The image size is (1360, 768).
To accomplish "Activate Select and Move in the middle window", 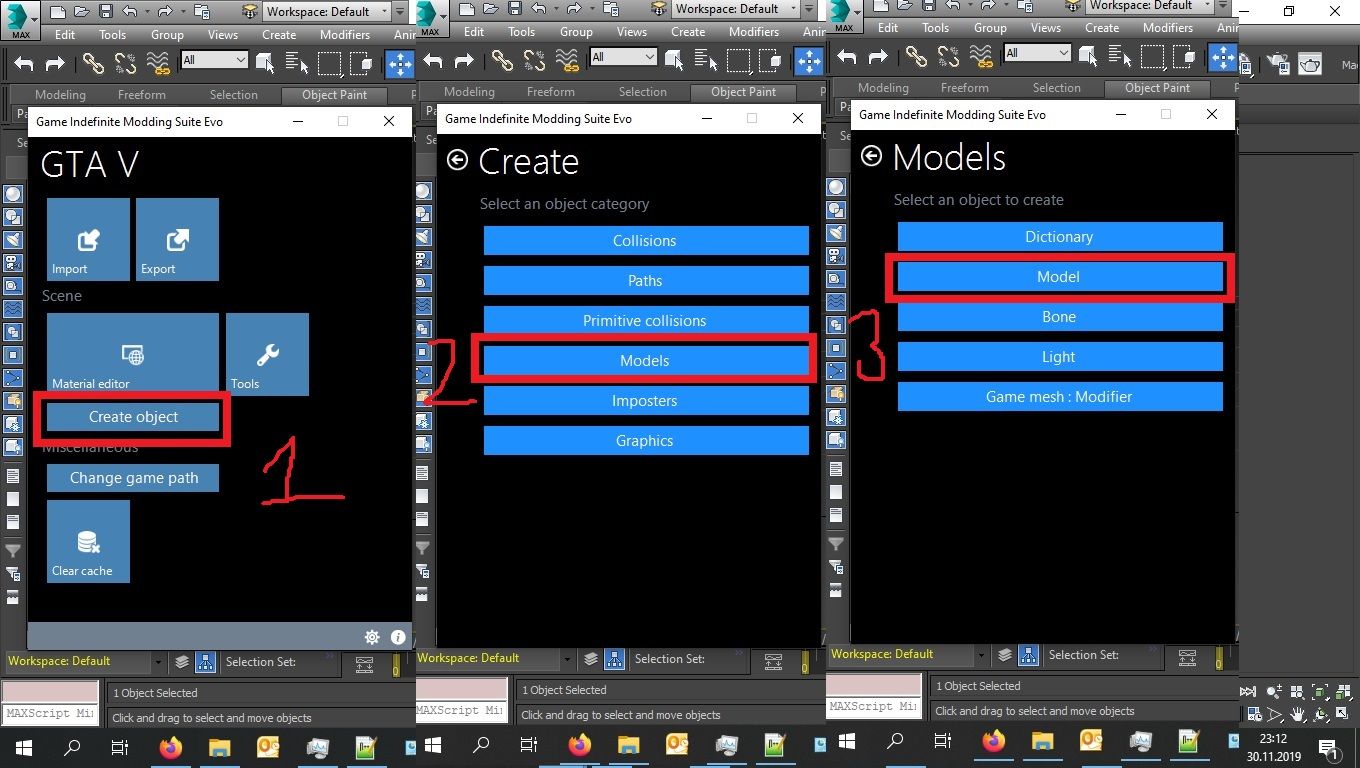I will 809,61.
